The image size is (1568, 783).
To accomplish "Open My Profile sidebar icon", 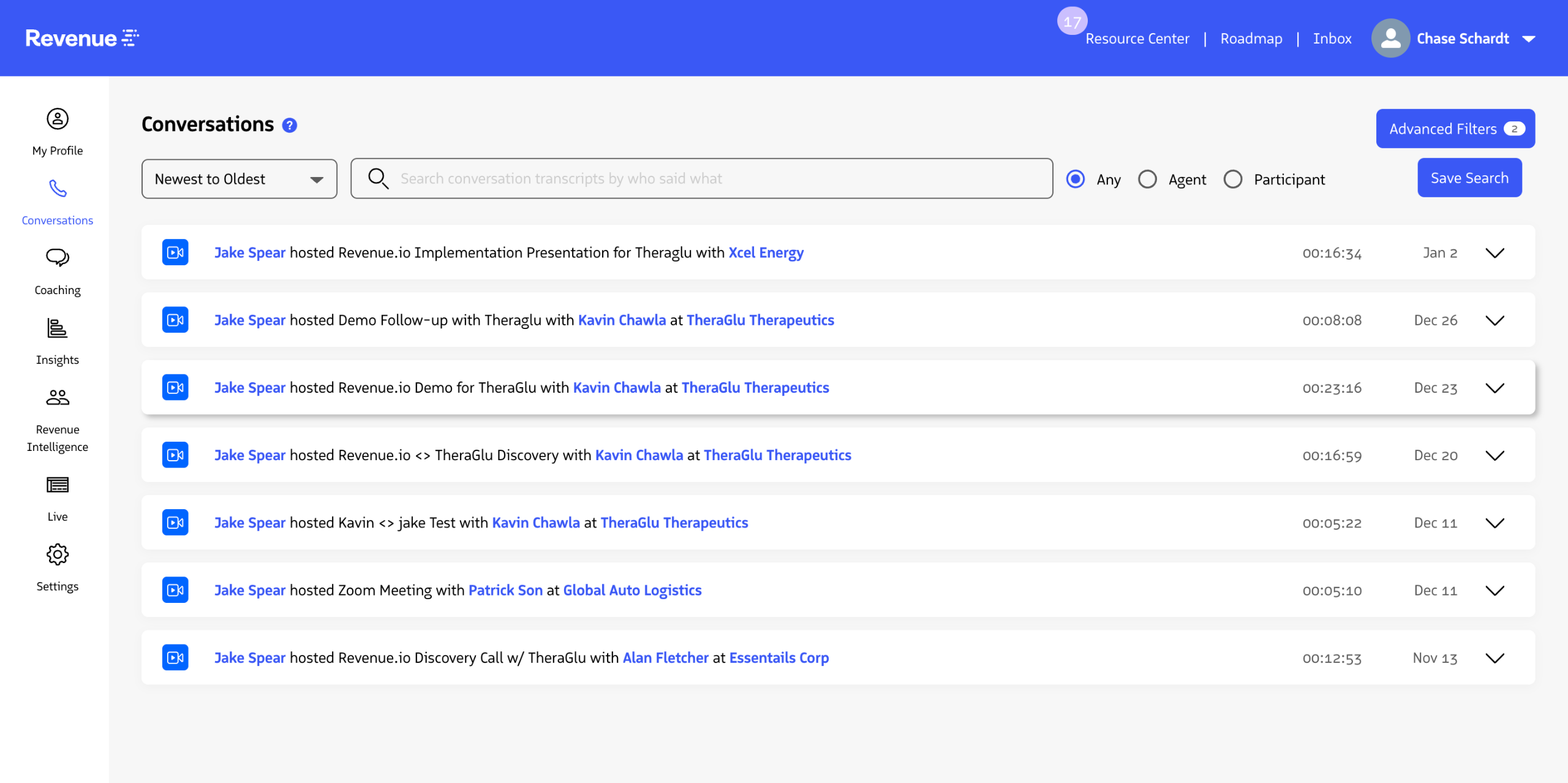I will [x=58, y=119].
